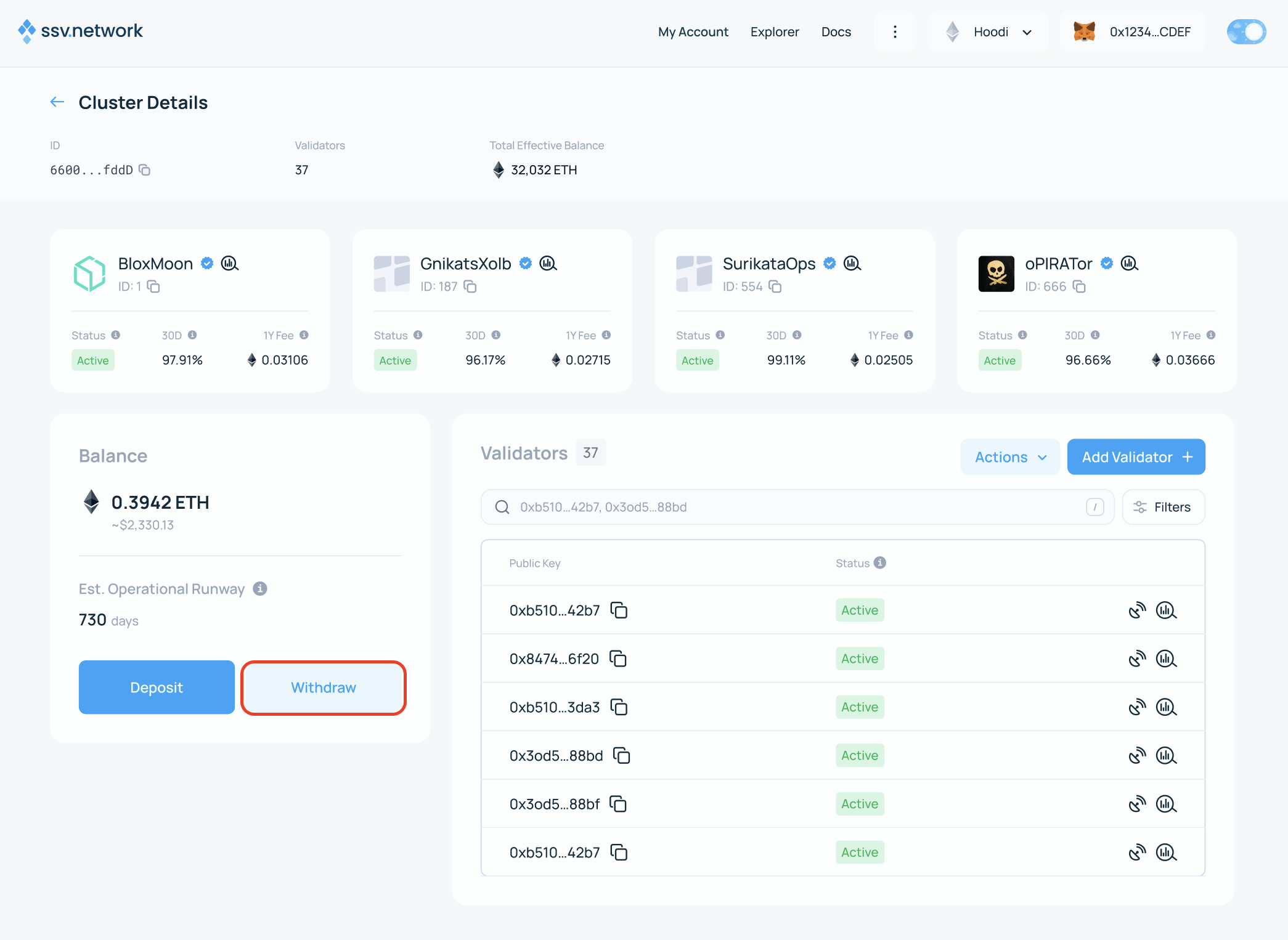Click the back arrow next to Cluster Details
The image size is (1288, 940).
(57, 102)
